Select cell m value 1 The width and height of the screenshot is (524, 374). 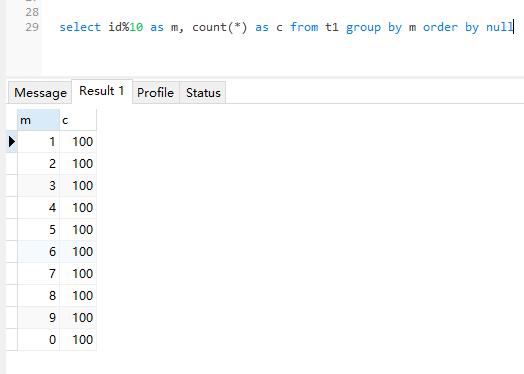pos(38,142)
